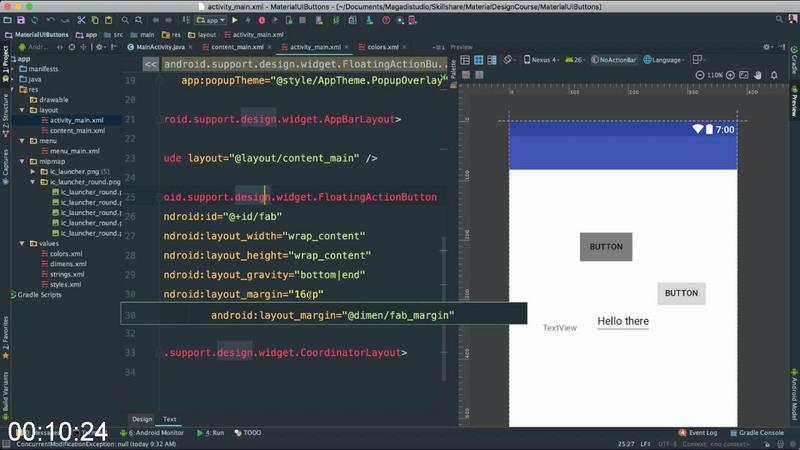Click the Synchronize refresh icon

tap(35, 20)
